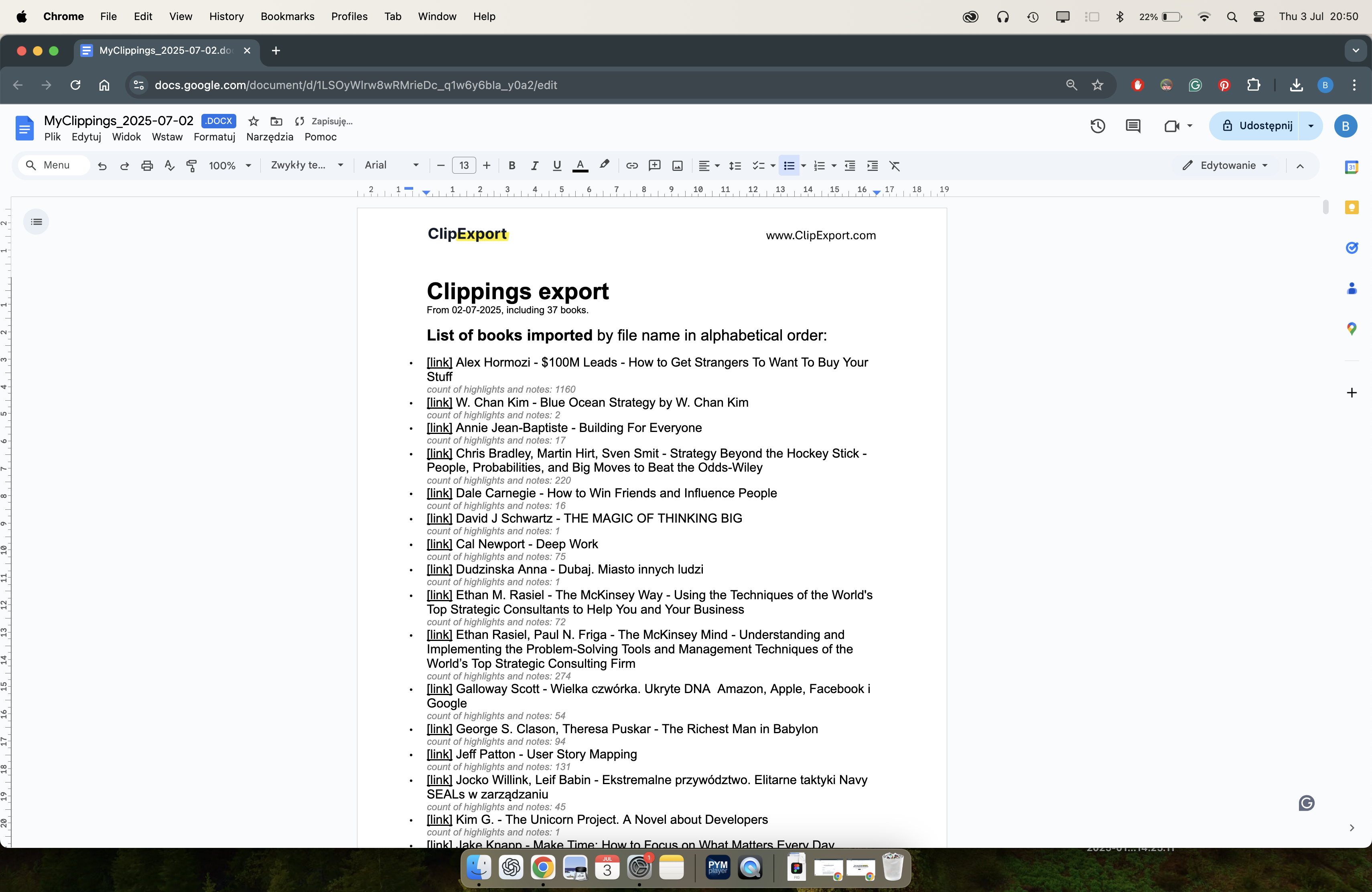Viewport: 1372px width, 892px height.
Task: Increase the paragraph indent
Action: [873, 166]
